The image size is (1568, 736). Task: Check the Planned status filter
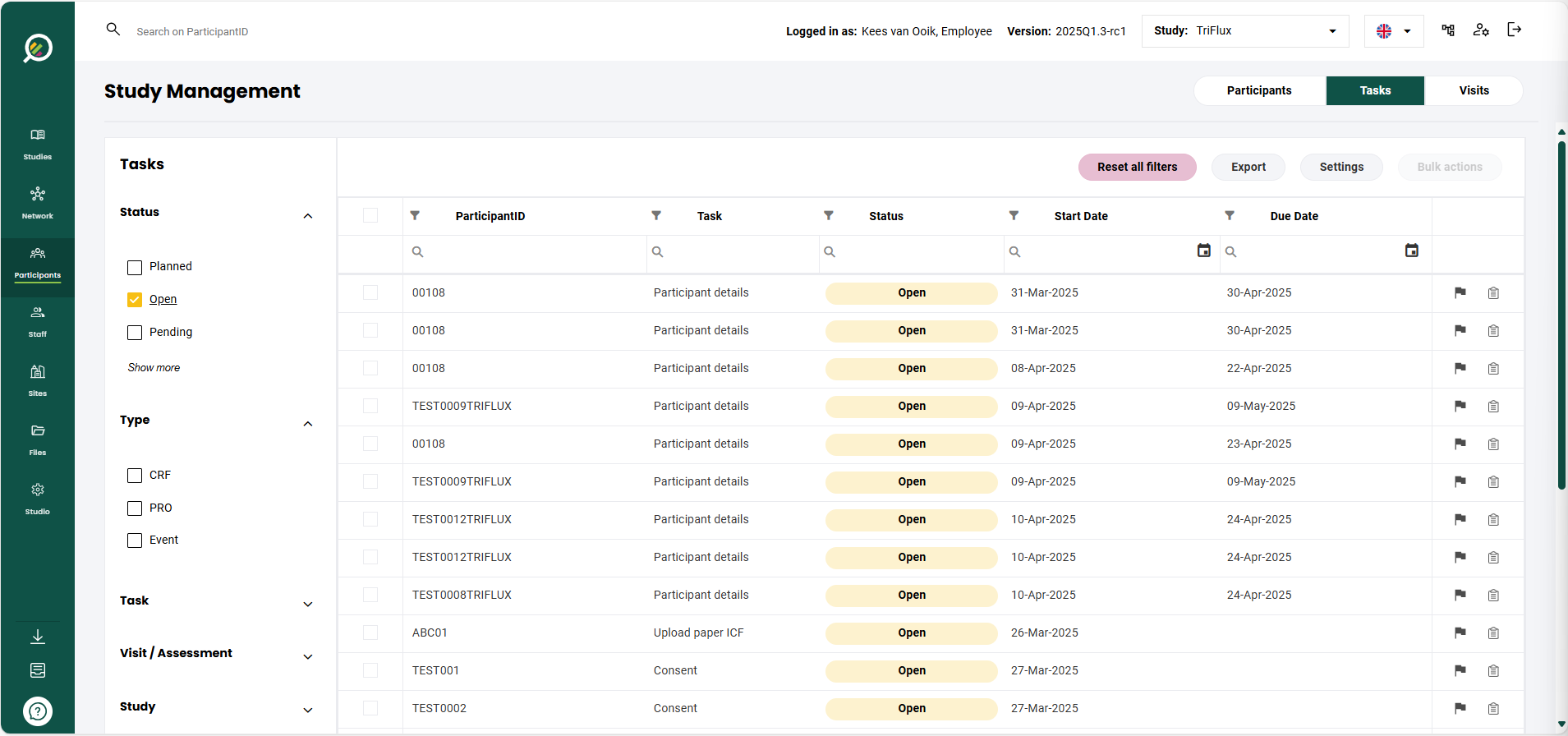(x=135, y=267)
